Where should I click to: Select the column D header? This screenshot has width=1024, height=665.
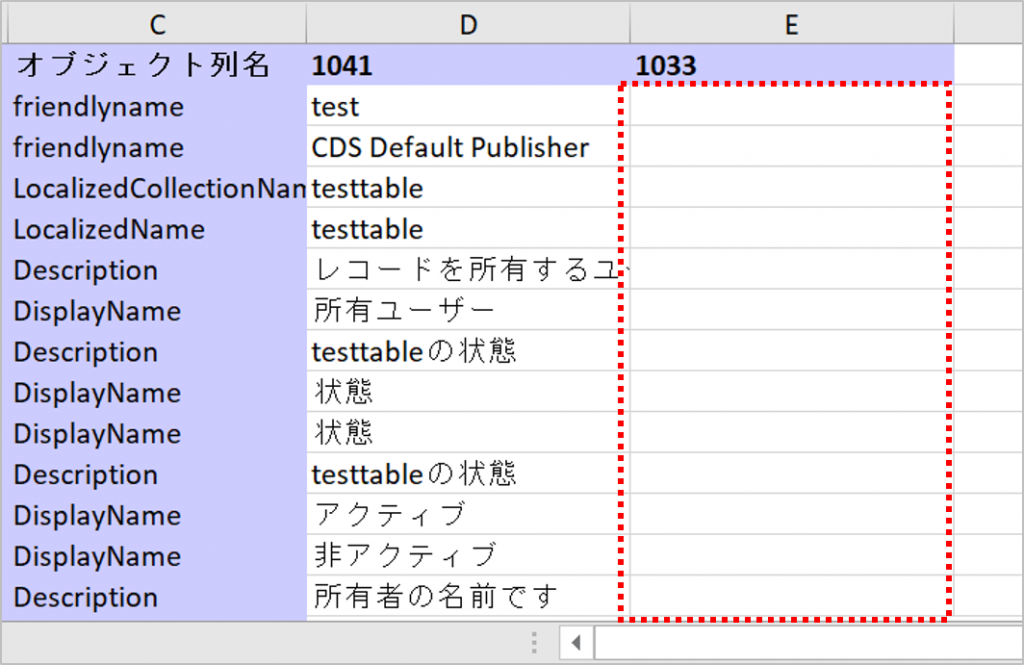click(468, 25)
